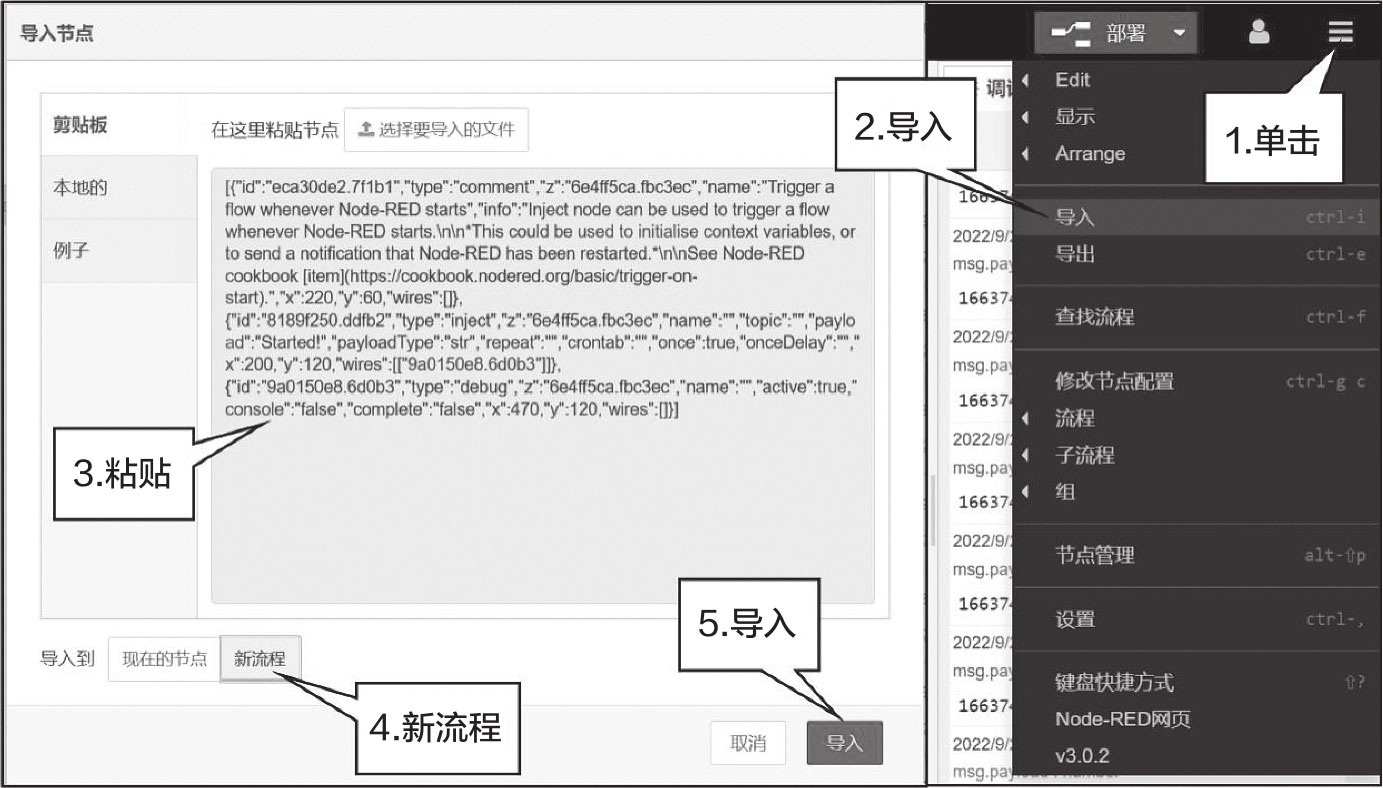Screen dimensions: 1383x788
Task: Toggle import target to 新流程
Action: point(260,660)
